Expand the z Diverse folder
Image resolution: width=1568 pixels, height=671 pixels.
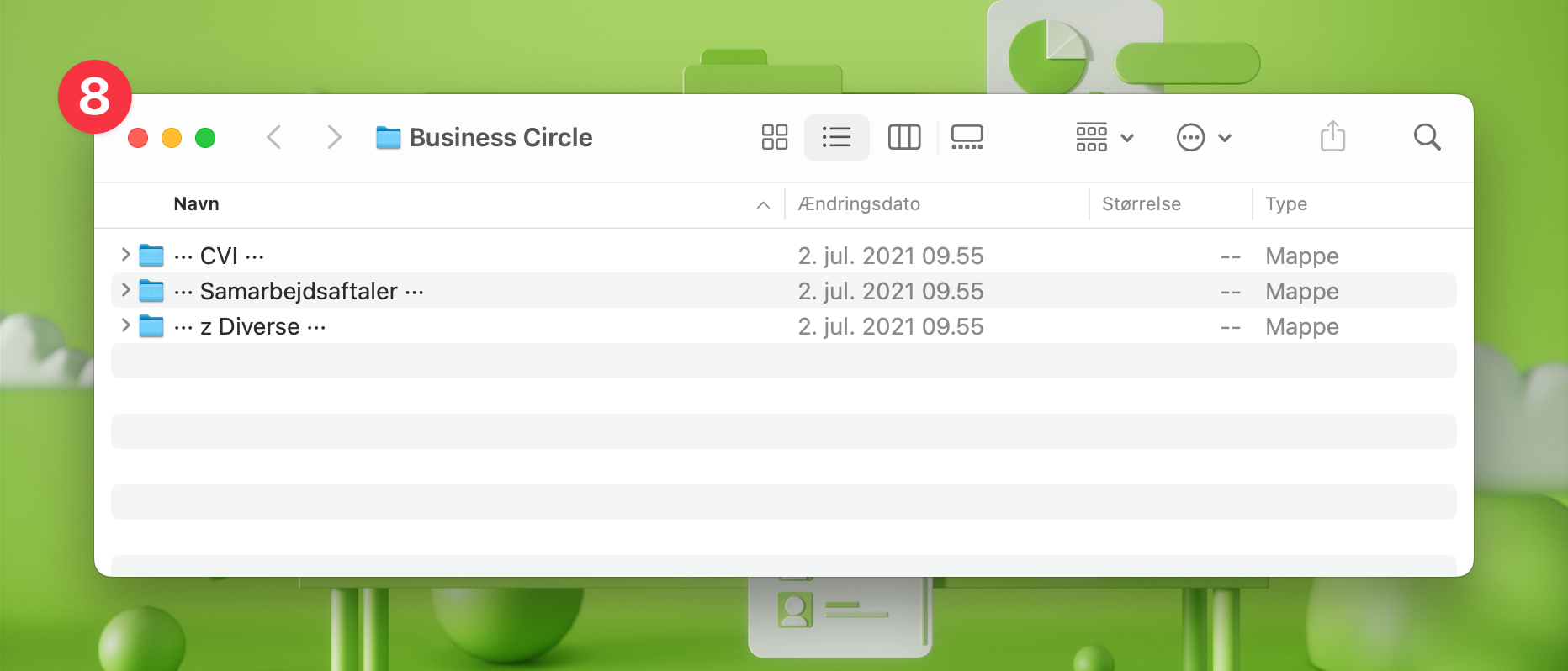(x=125, y=325)
